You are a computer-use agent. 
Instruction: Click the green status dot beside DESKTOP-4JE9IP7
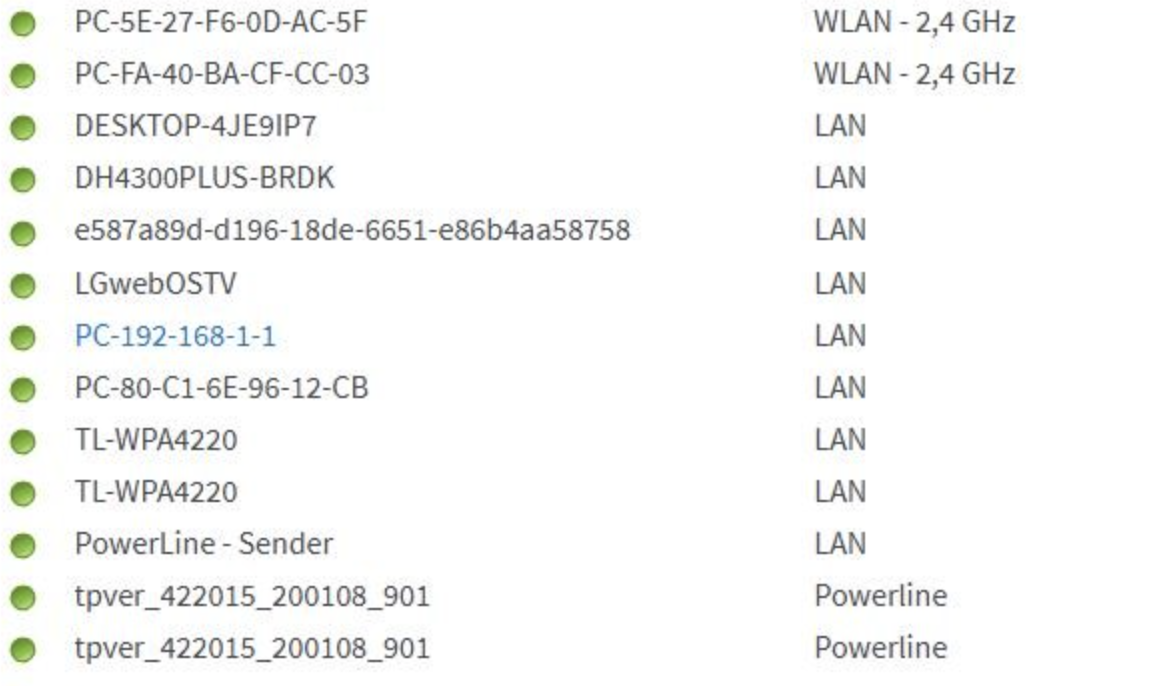point(23,128)
